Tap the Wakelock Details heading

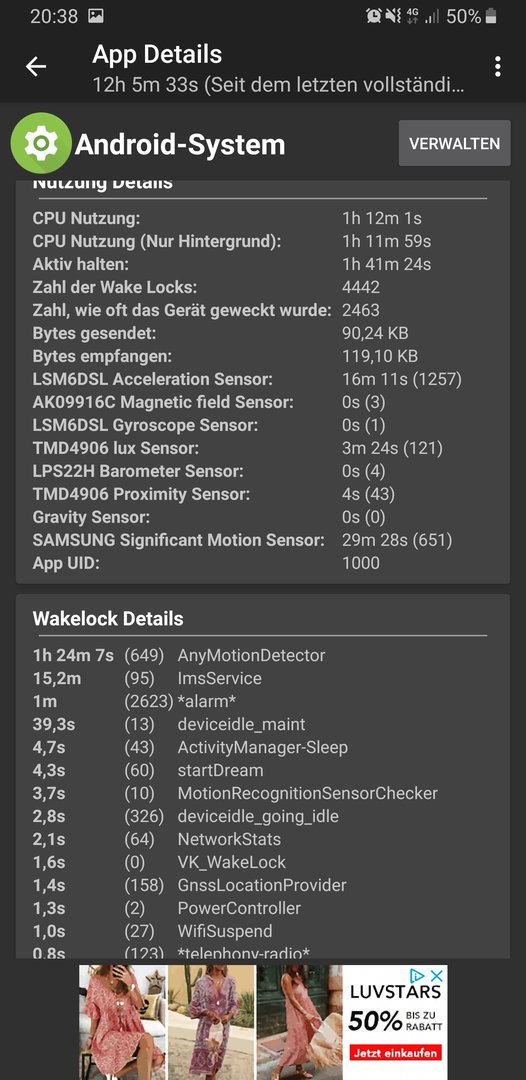[108, 619]
